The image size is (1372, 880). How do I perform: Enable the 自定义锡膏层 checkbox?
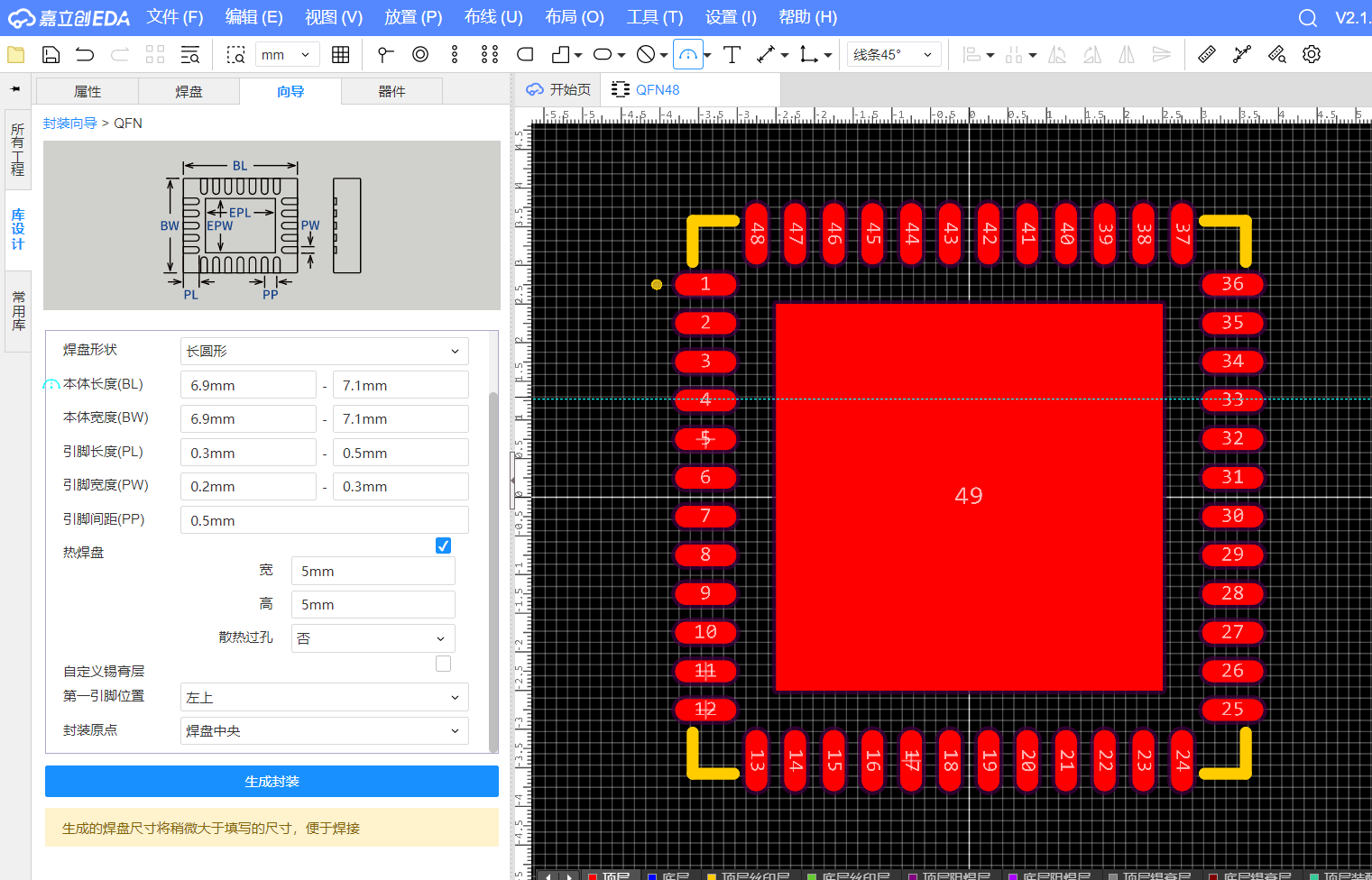(x=443, y=664)
